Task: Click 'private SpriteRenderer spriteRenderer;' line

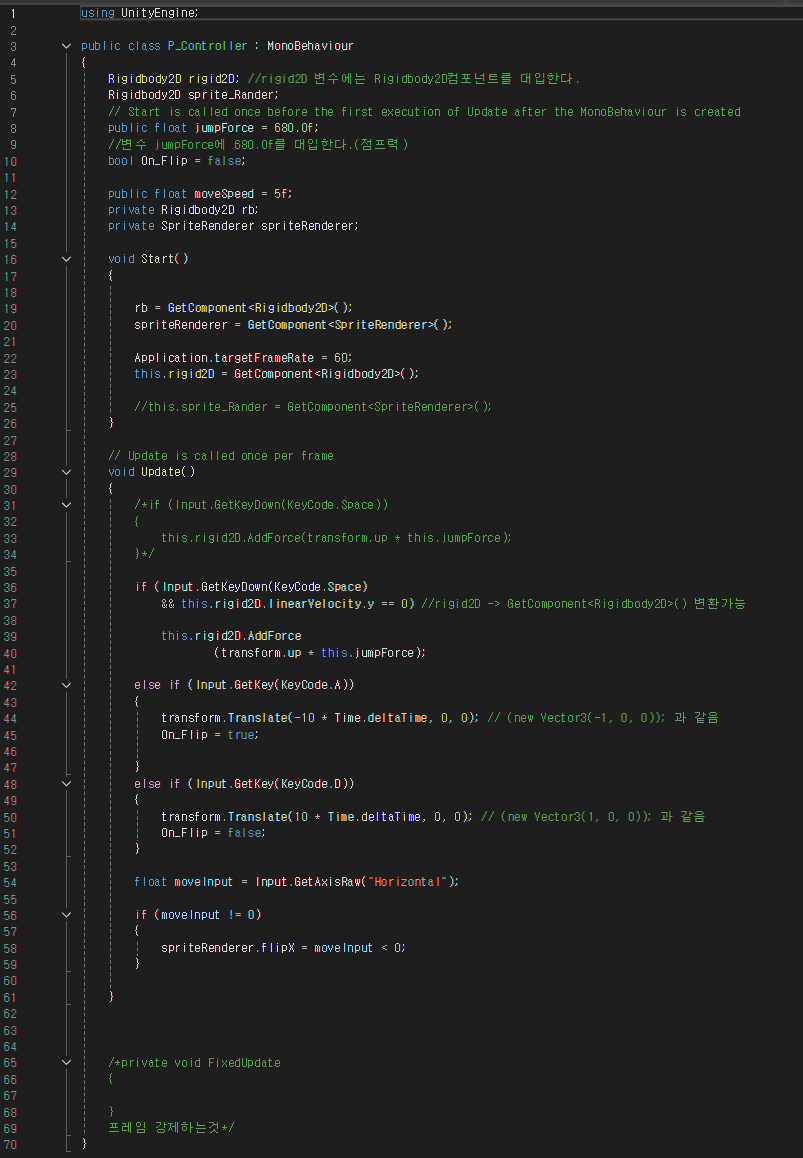Action: tap(233, 226)
